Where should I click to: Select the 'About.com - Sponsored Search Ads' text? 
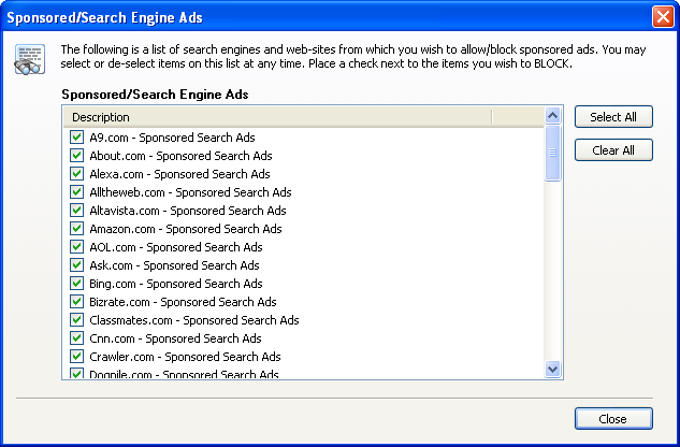(181, 156)
